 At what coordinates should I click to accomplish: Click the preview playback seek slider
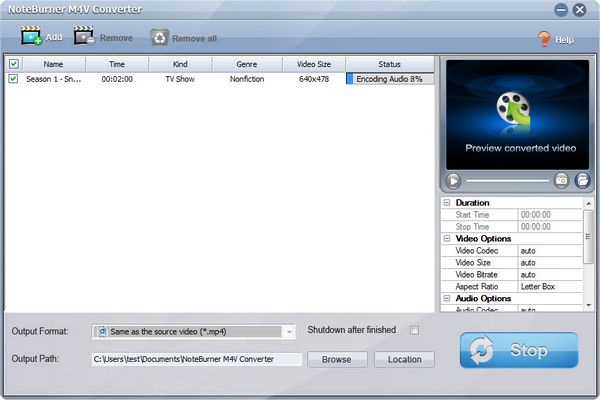click(x=507, y=181)
